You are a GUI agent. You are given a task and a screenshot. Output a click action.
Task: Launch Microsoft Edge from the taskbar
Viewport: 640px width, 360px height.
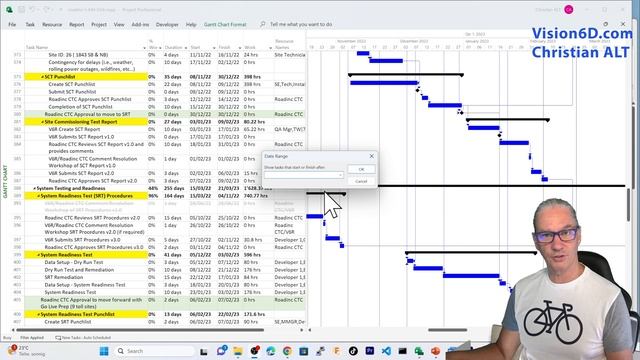click(x=271, y=351)
